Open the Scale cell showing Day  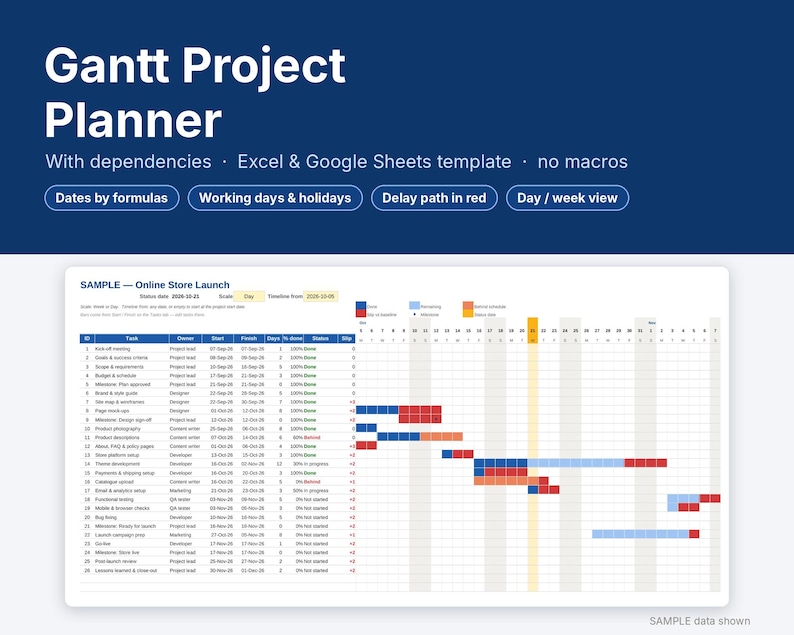pos(249,296)
